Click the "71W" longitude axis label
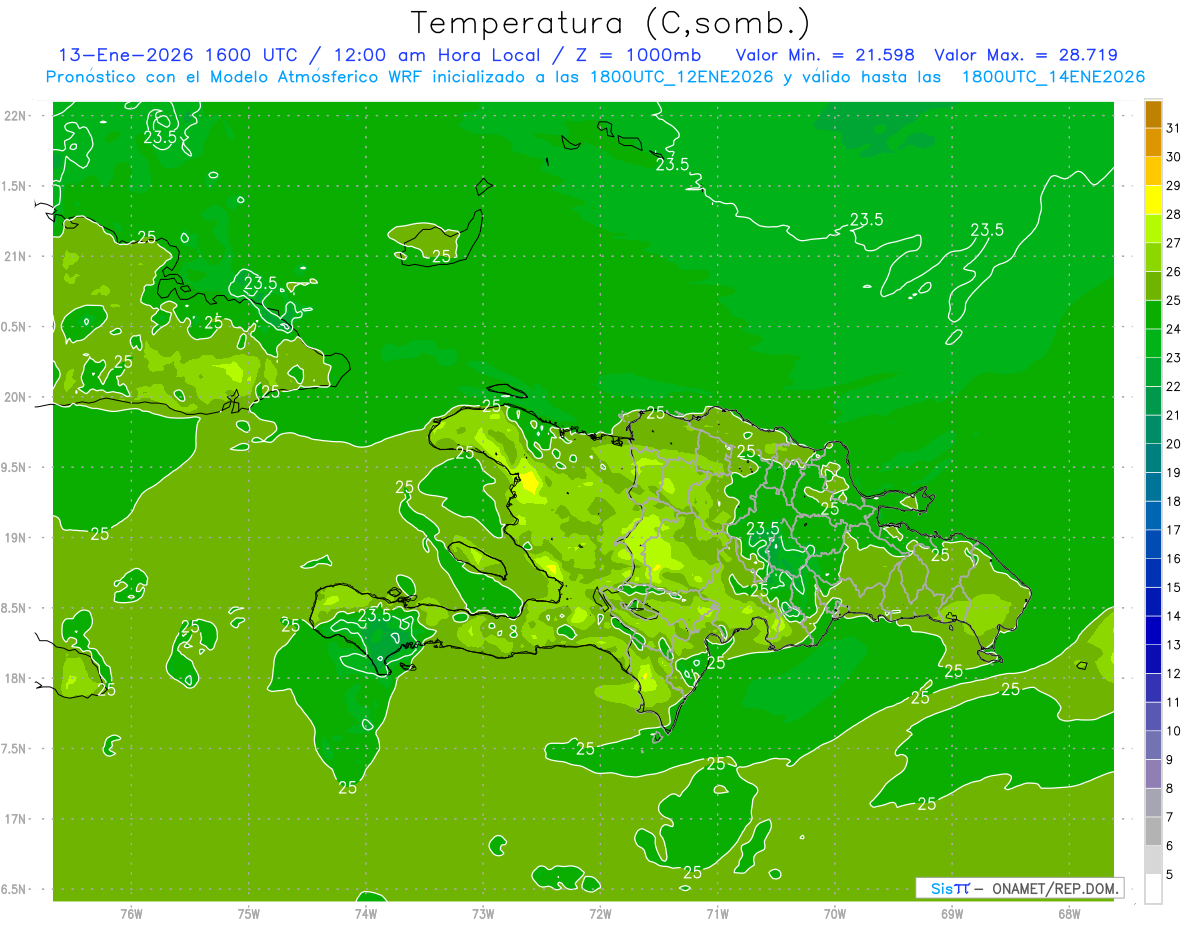Viewport: 1200px width, 927px height. click(717, 914)
